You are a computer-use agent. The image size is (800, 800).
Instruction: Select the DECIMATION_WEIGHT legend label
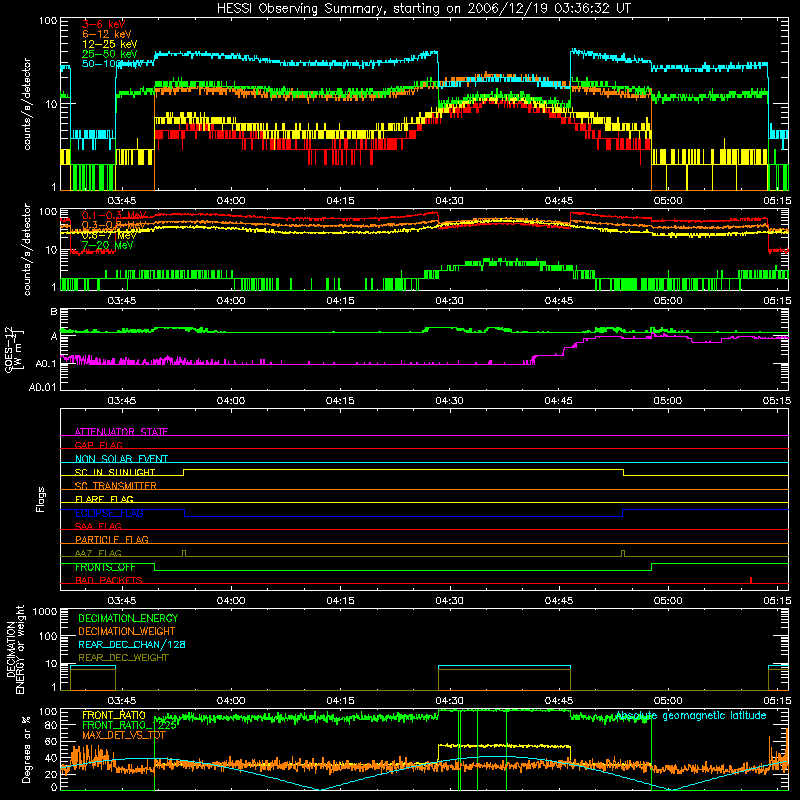click(x=127, y=631)
